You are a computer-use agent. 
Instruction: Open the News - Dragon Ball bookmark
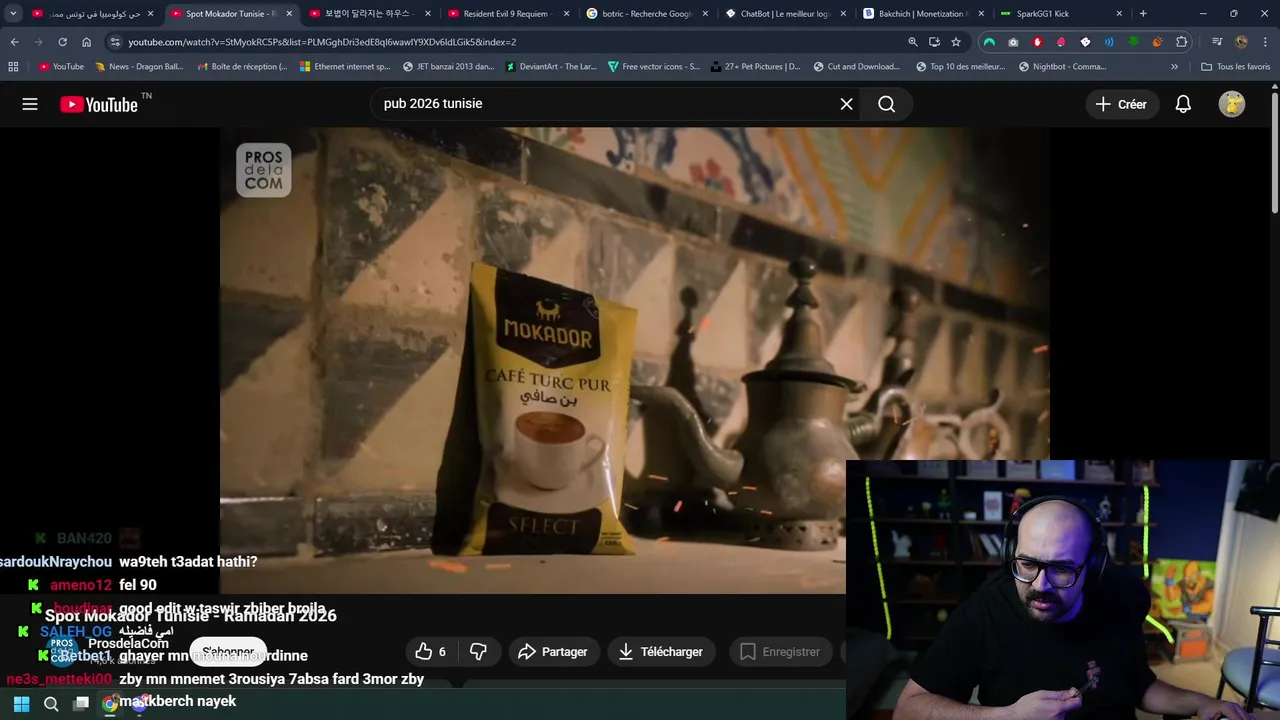click(x=139, y=67)
